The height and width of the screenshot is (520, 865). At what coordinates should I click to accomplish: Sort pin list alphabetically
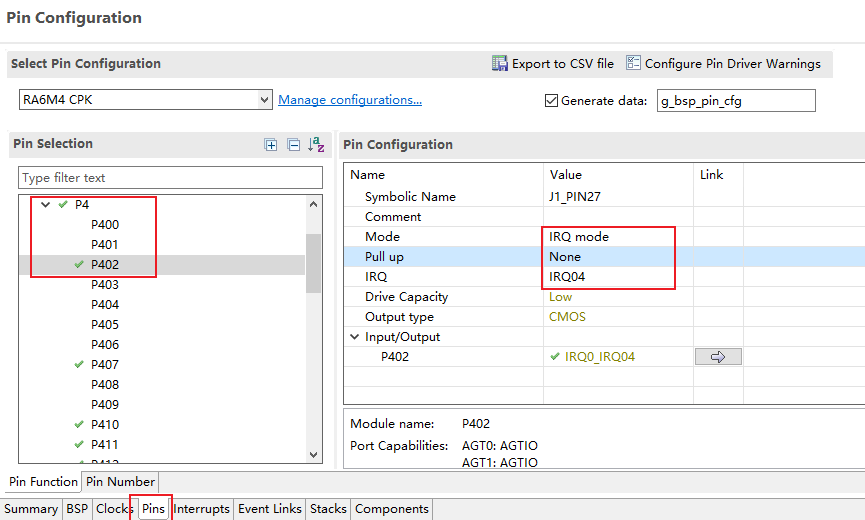pyautogui.click(x=316, y=145)
